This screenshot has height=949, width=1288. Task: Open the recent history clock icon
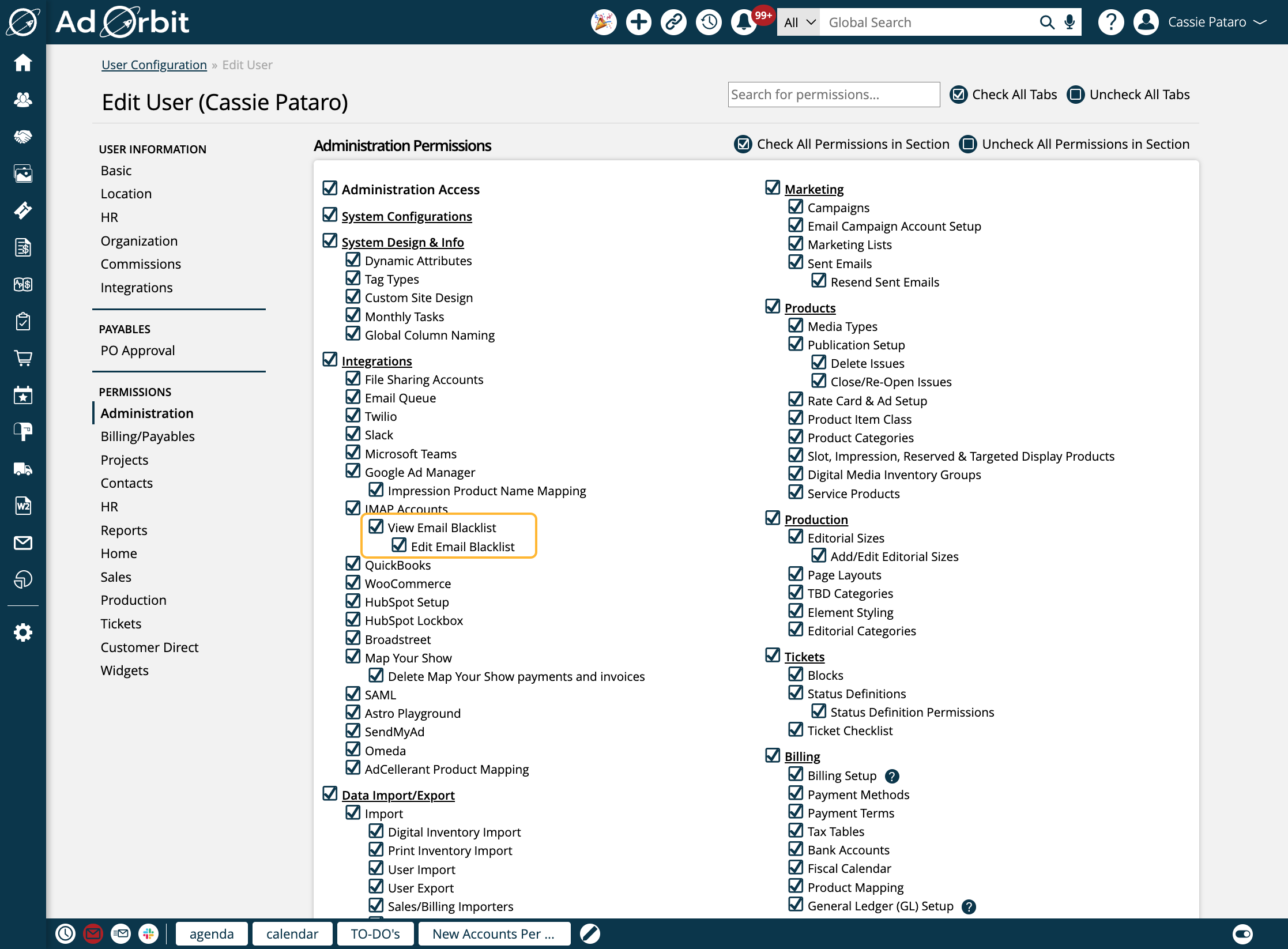[x=709, y=22]
